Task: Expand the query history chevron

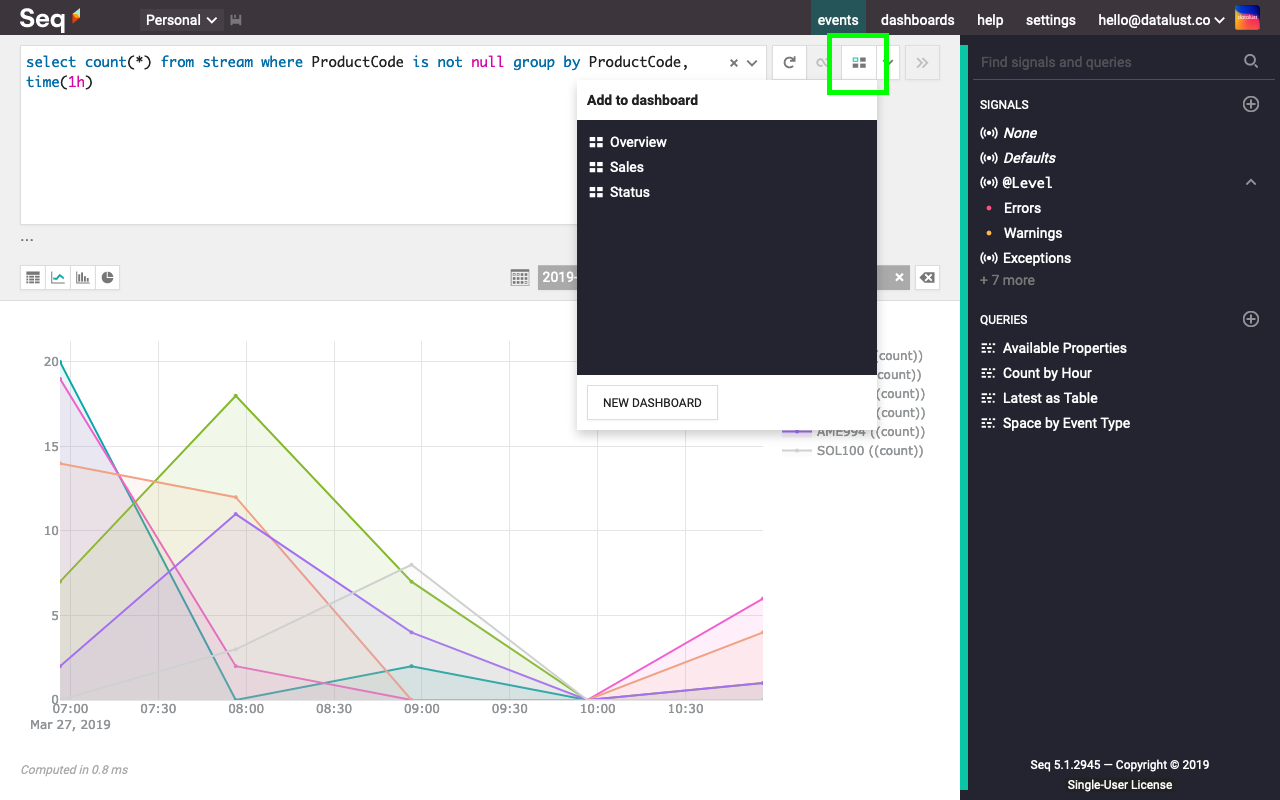Action: 753,63
